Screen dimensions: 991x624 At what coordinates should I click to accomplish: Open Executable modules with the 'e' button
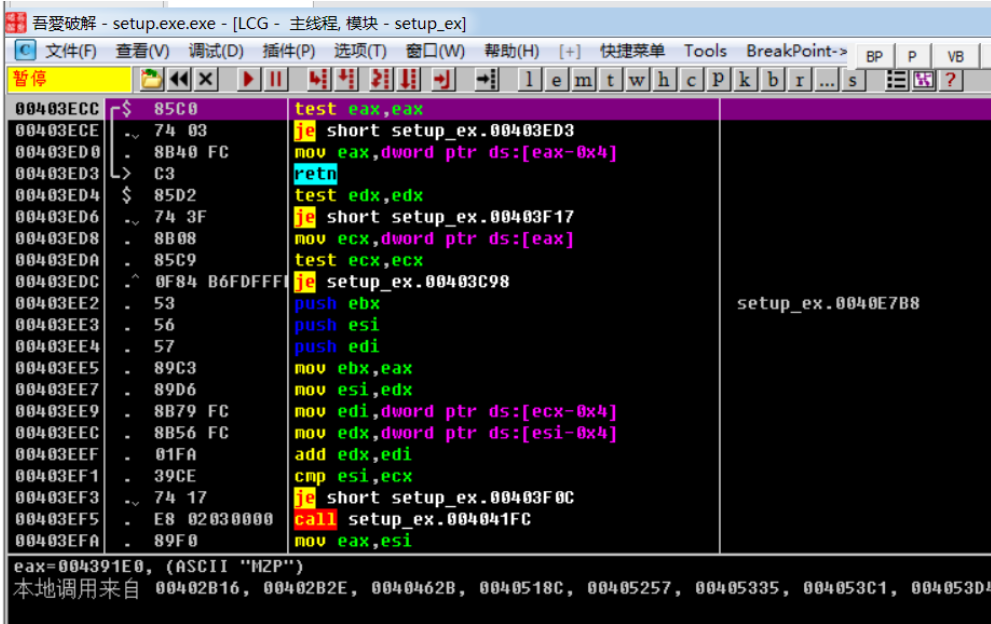(x=556, y=80)
